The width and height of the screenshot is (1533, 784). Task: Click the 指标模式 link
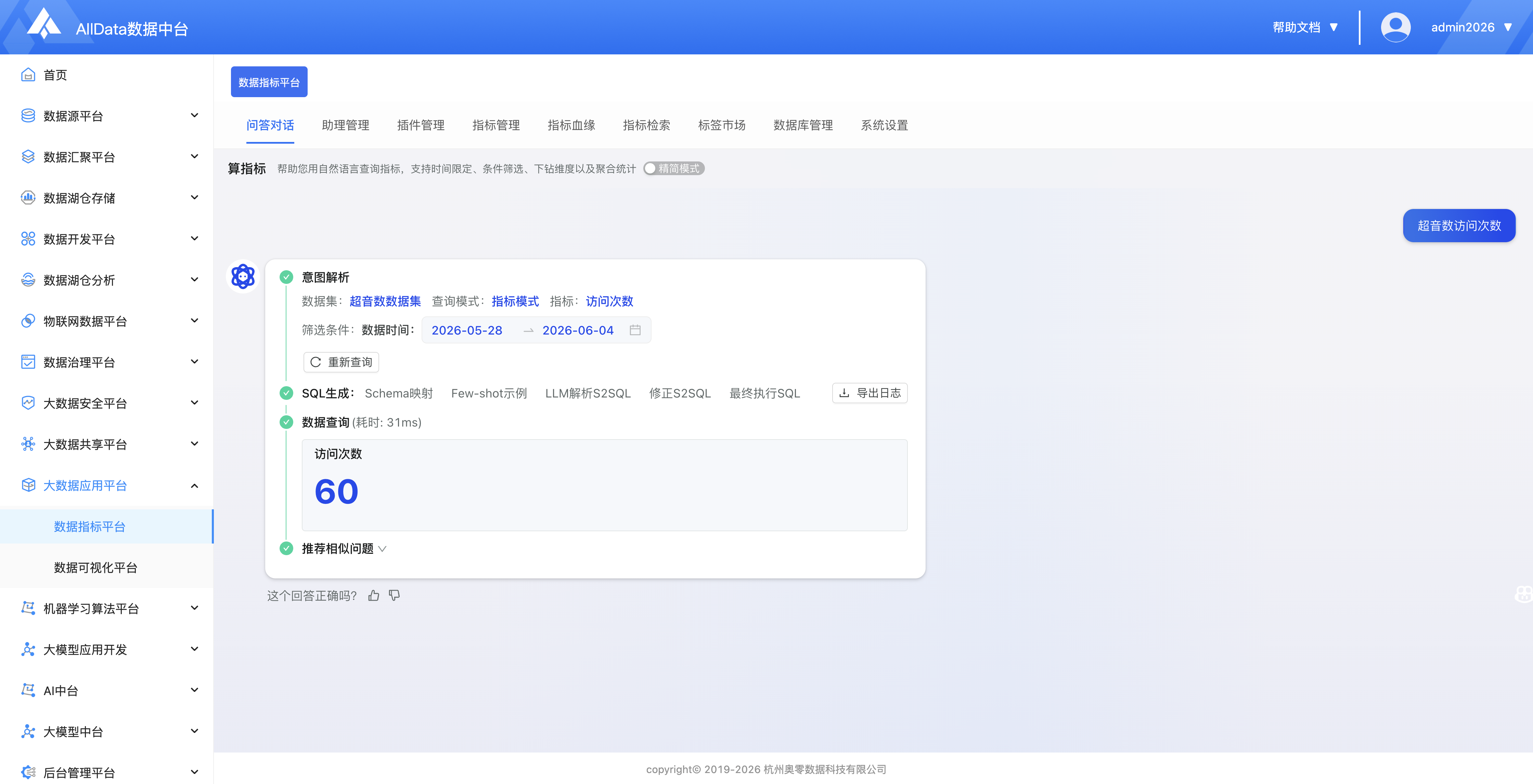coord(515,302)
